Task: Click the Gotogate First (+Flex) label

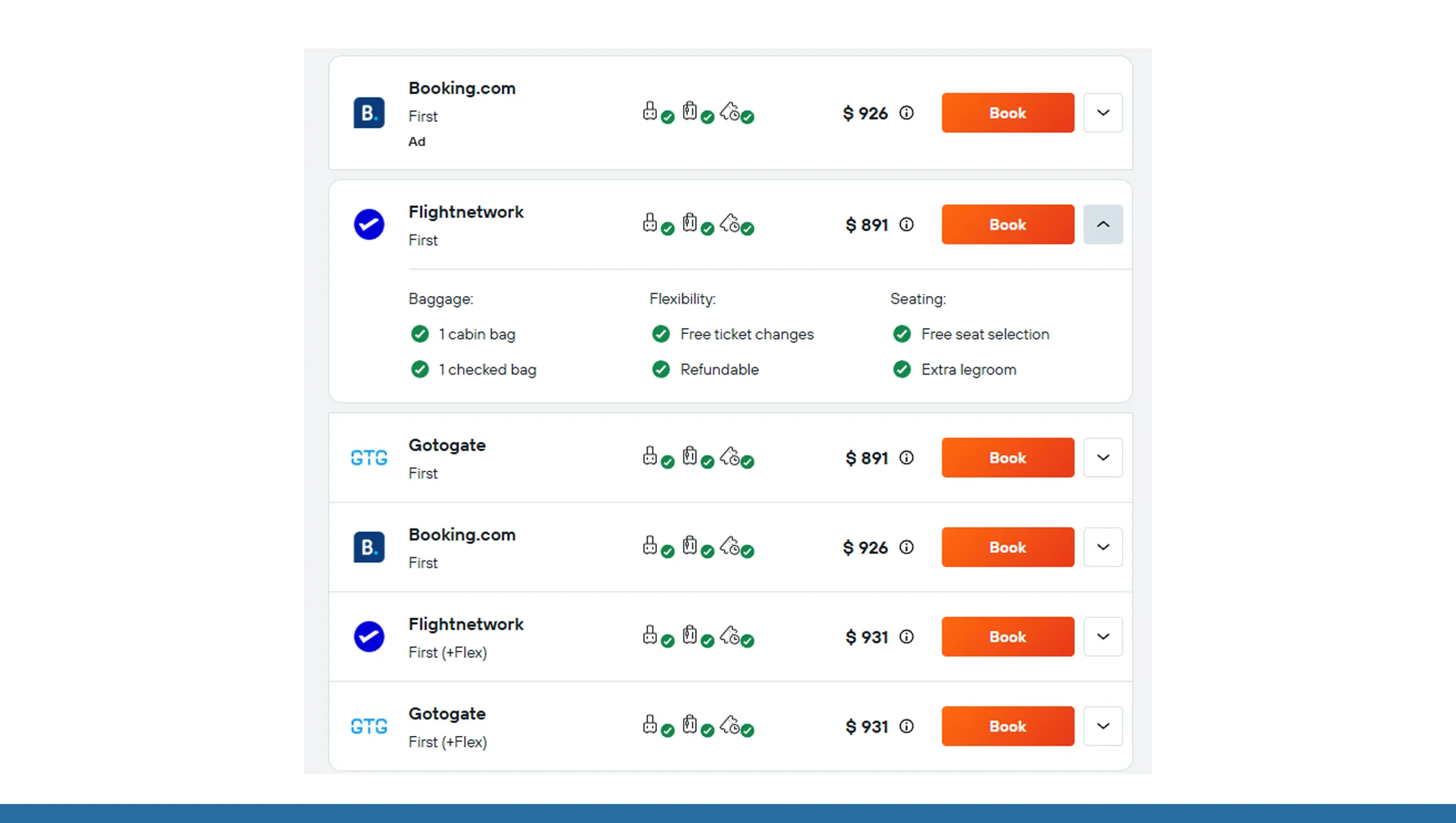Action: pos(447,741)
